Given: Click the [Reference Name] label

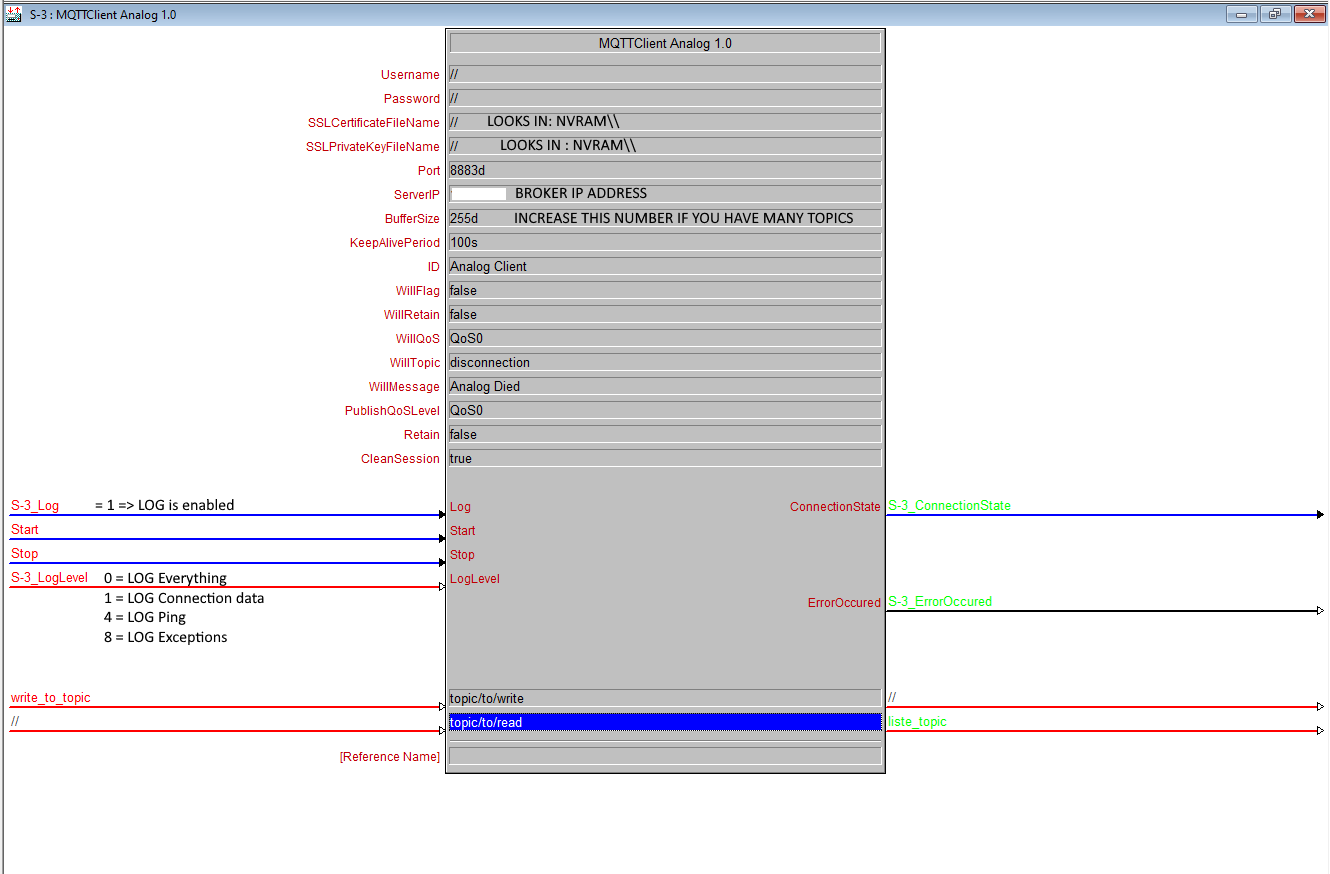Looking at the screenshot, I should 390,757.
